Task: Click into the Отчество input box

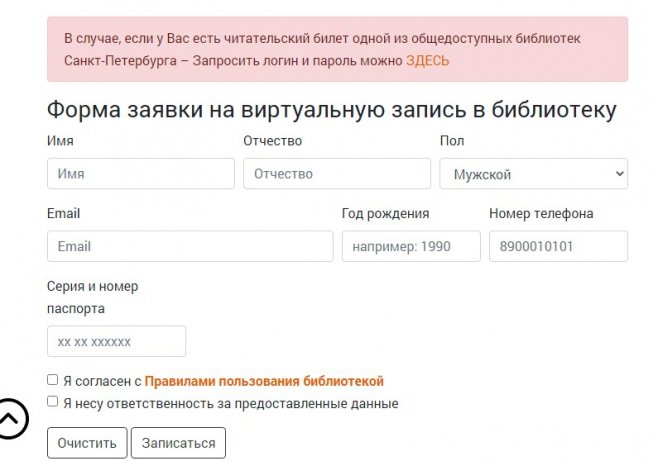Action: 336,174
